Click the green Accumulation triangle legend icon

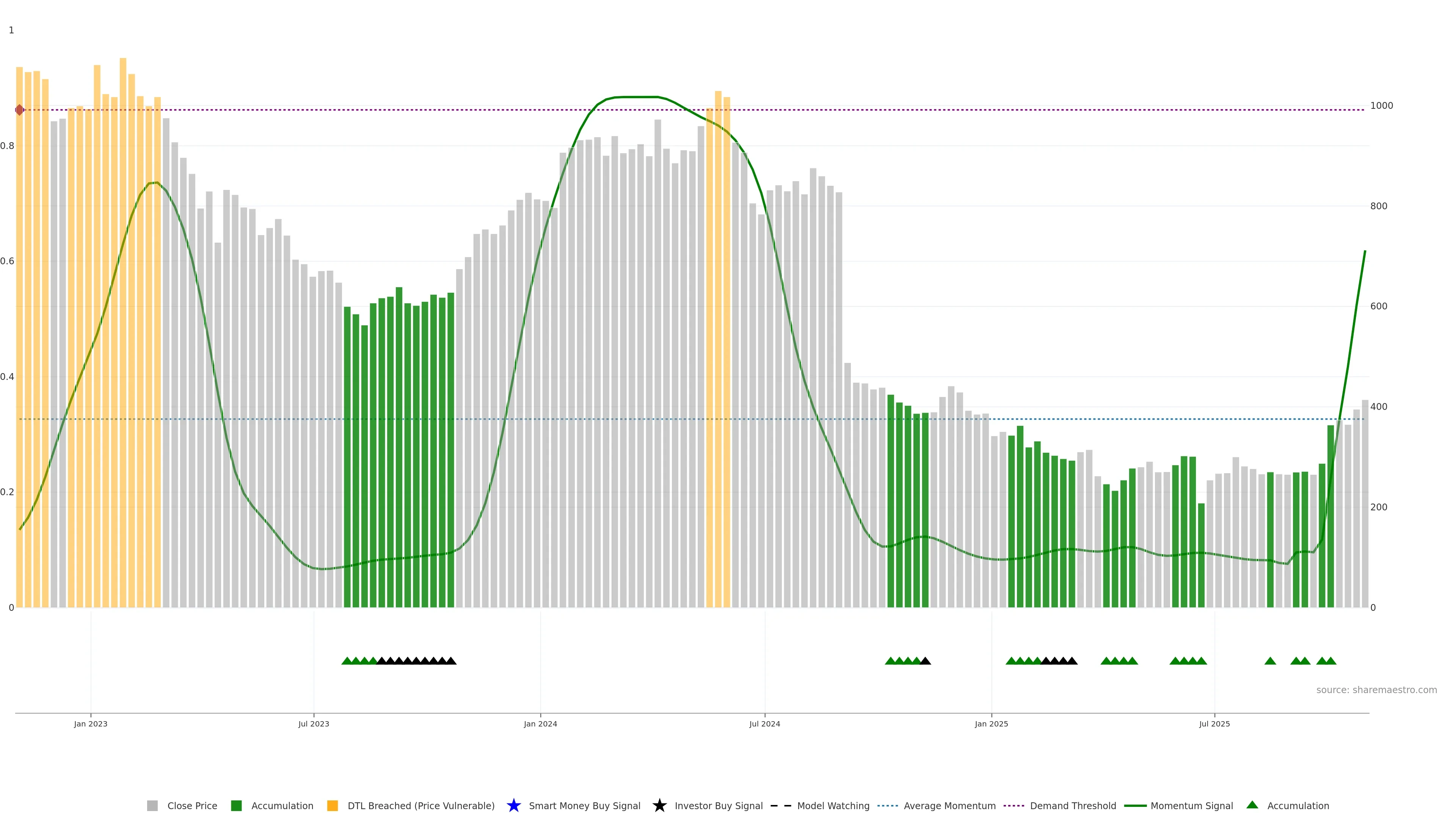[x=1252, y=805]
